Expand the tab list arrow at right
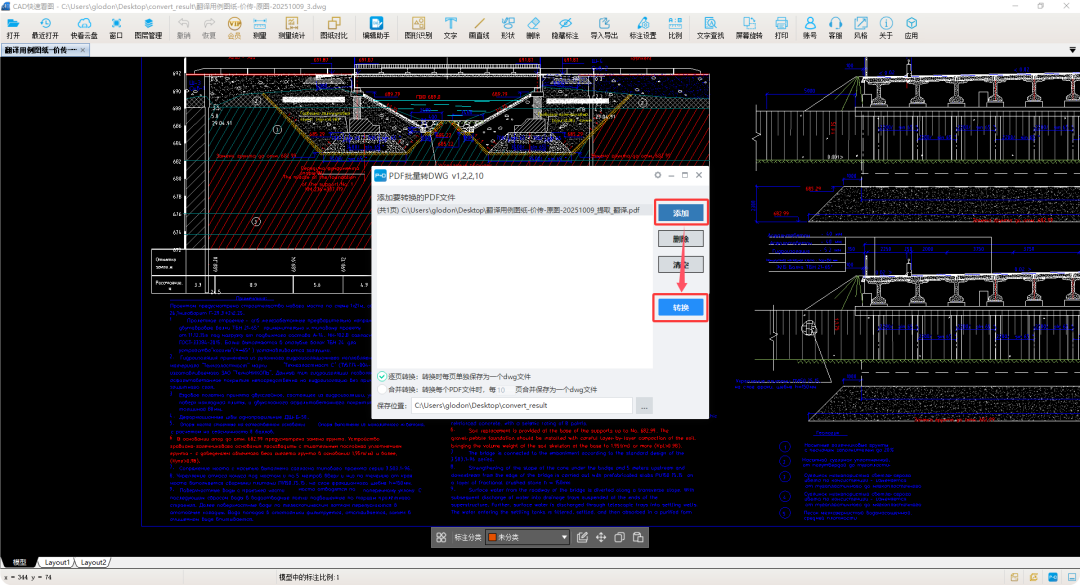The width and height of the screenshot is (1080, 585). tap(1070, 49)
